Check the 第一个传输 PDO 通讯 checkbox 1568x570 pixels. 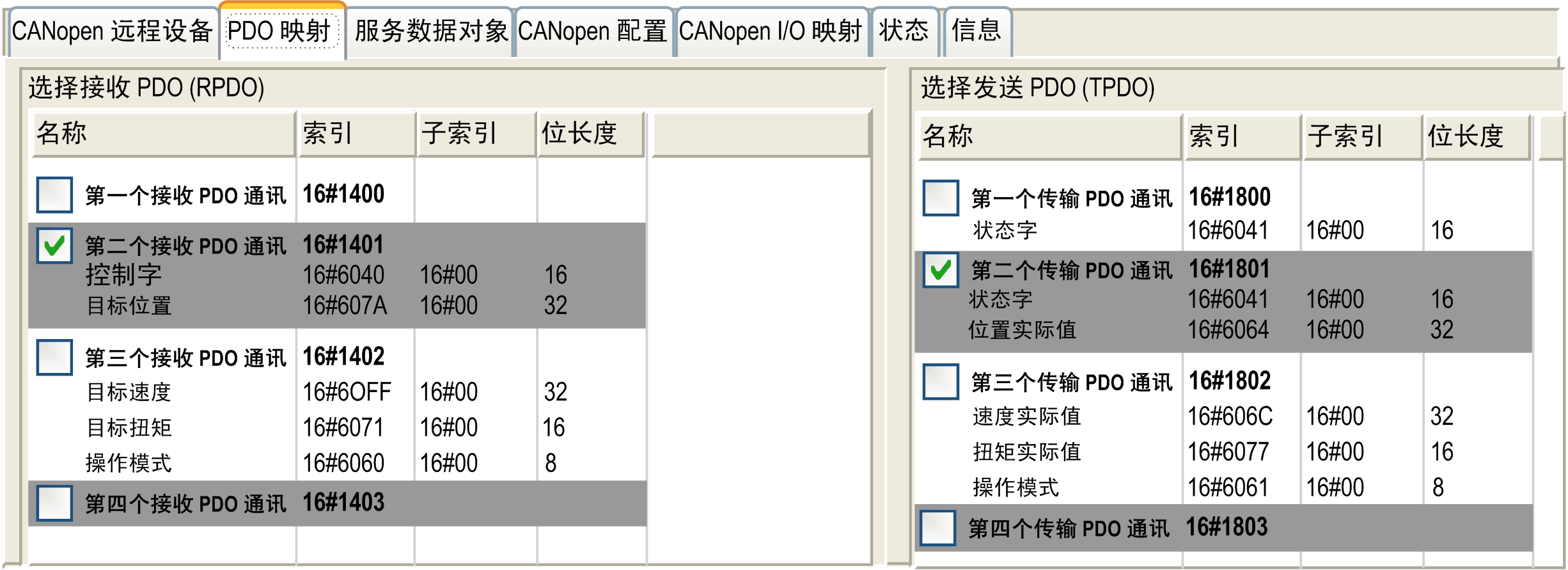pyautogui.click(x=941, y=198)
